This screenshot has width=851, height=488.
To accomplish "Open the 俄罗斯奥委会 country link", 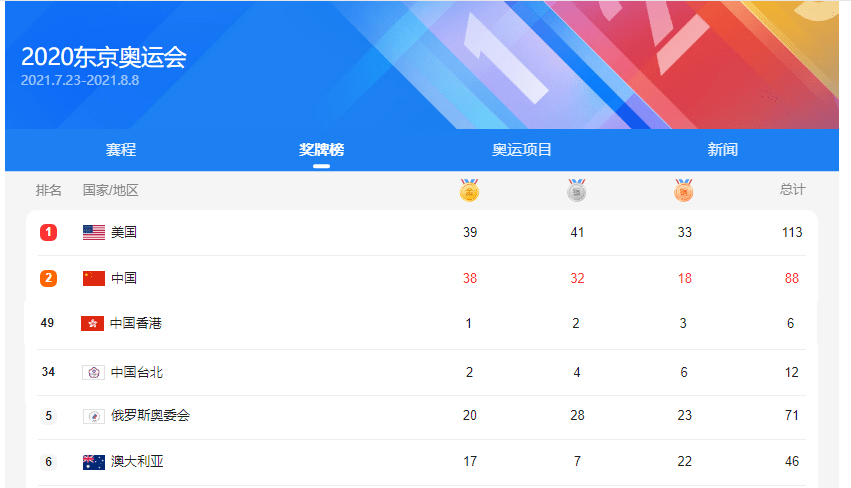I will pos(150,416).
